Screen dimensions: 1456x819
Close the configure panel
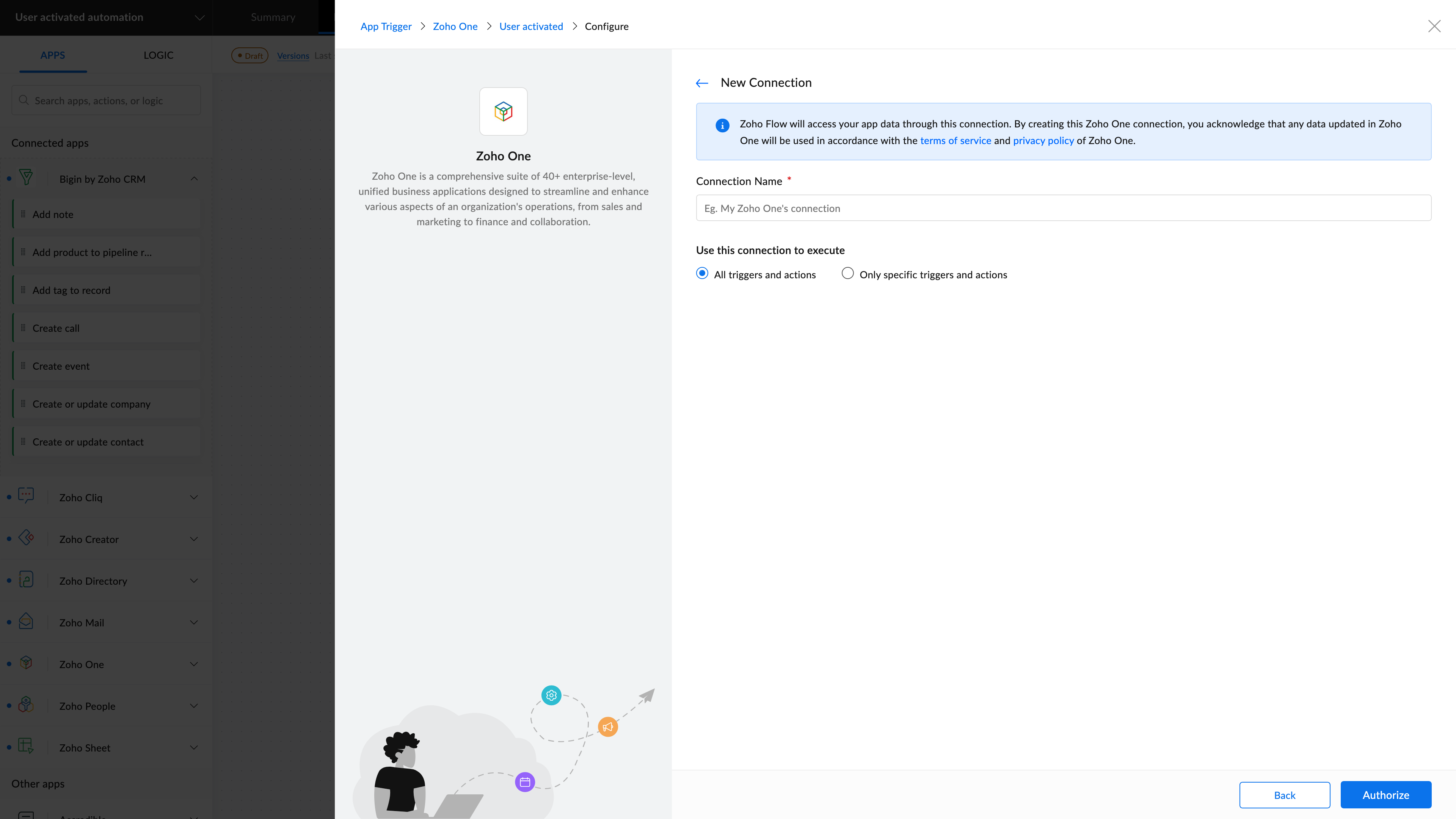(x=1434, y=26)
